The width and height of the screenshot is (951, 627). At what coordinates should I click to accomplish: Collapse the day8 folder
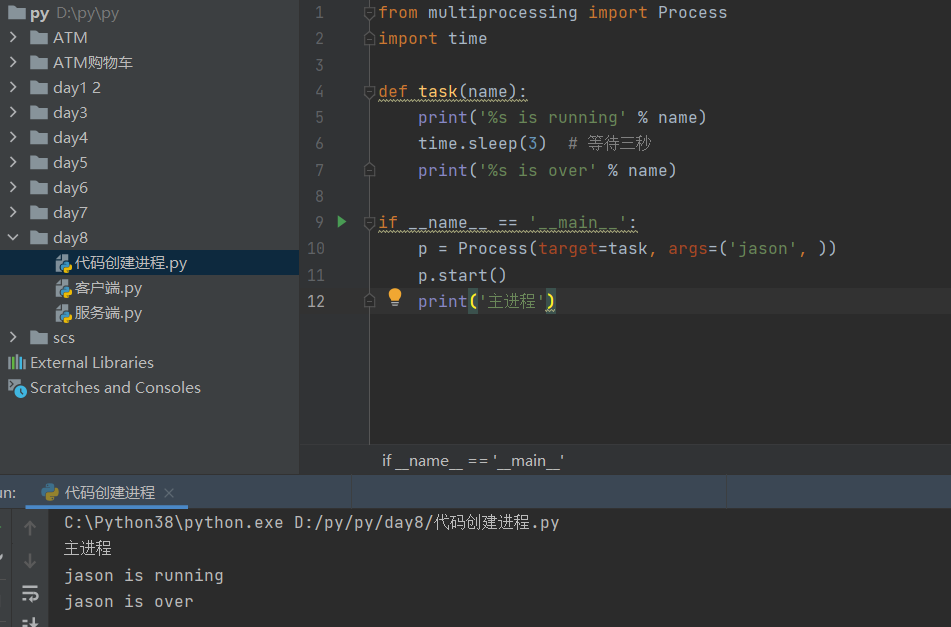click(13, 237)
